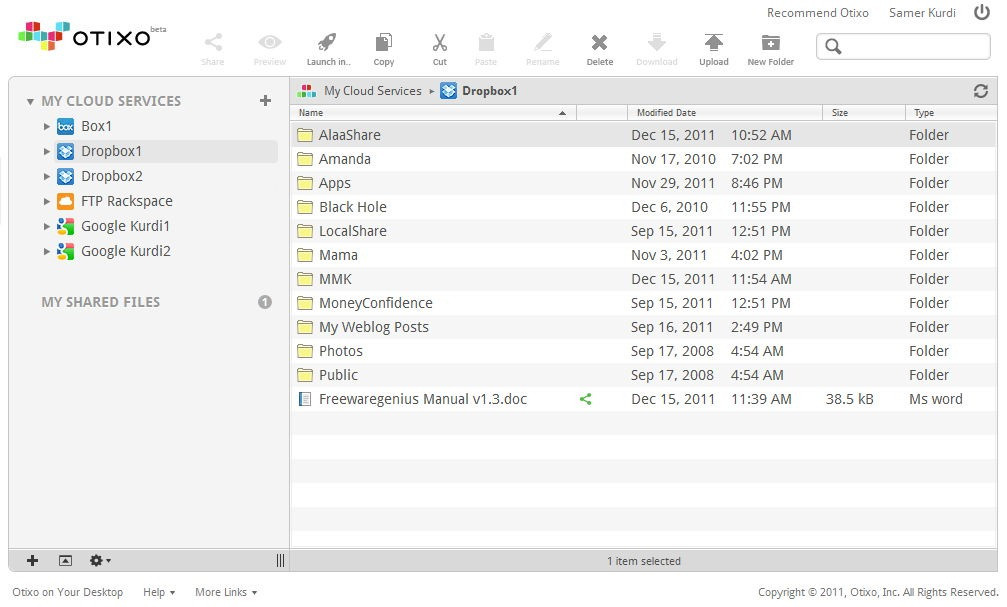Click the Copy toolbar icon
This screenshot has width=1007, height=607.
point(383,42)
